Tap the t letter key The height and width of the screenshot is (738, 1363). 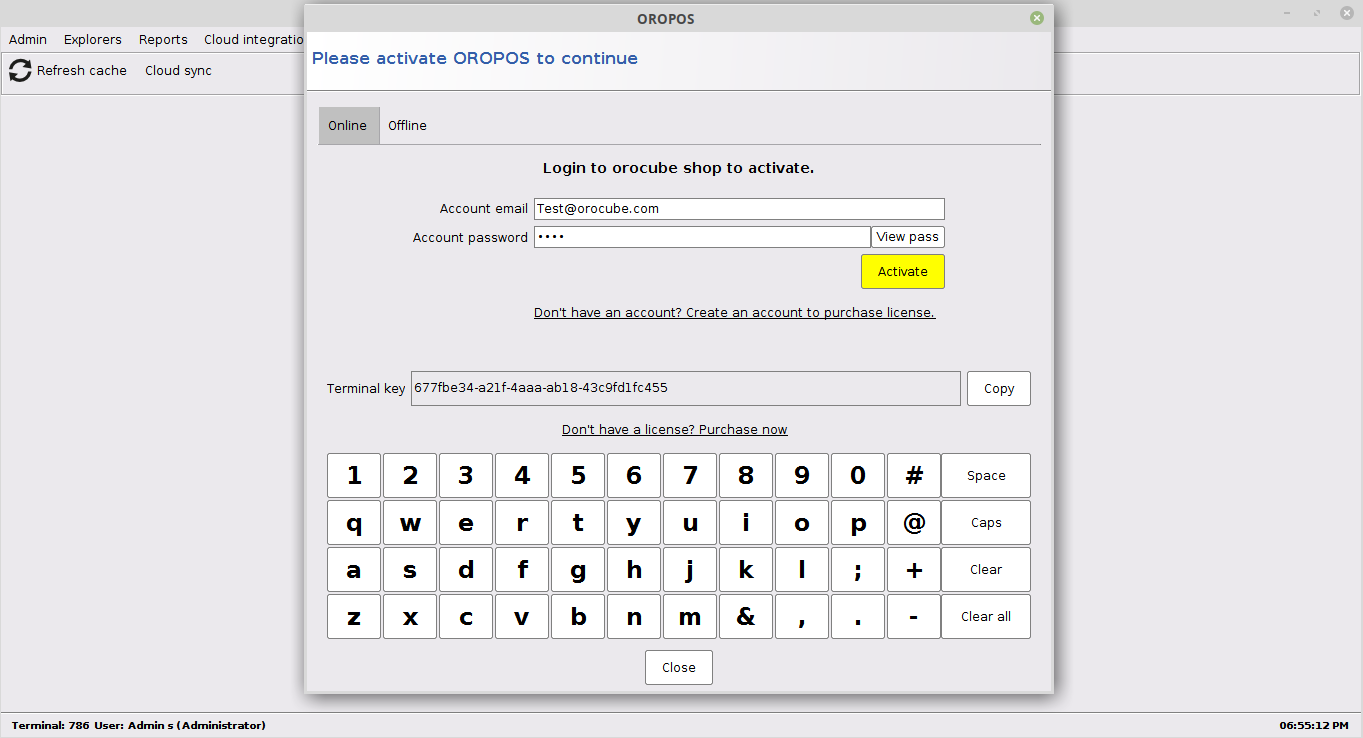(x=578, y=523)
